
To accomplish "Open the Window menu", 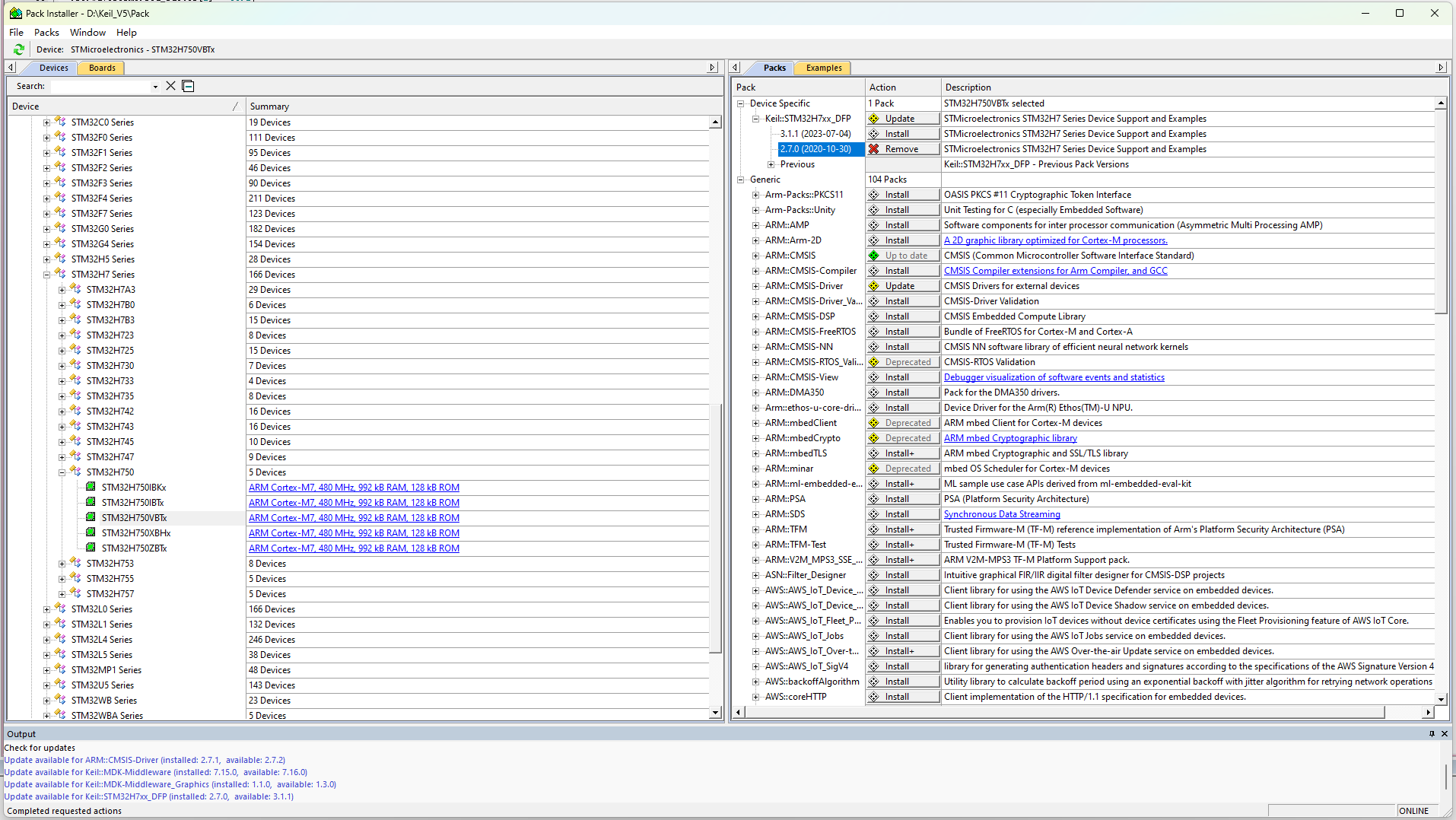I will point(87,33).
